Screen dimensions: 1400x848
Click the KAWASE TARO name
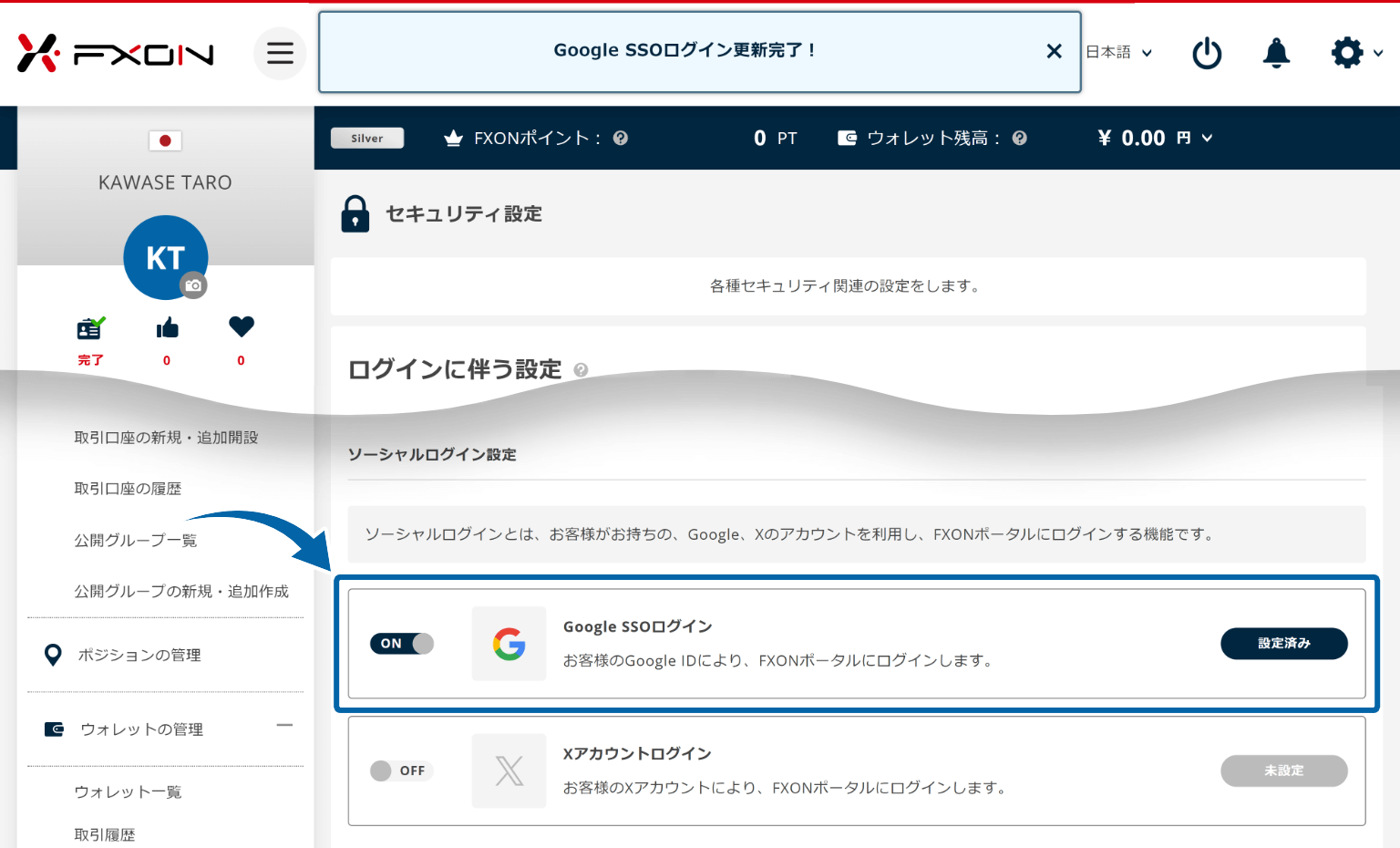pyautogui.click(x=165, y=182)
